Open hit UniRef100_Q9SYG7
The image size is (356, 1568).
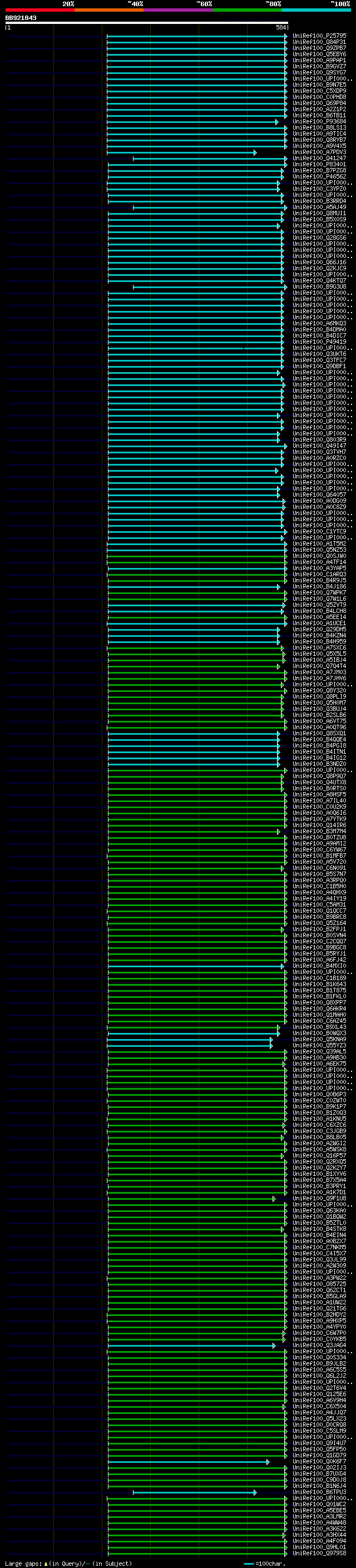(x=319, y=72)
